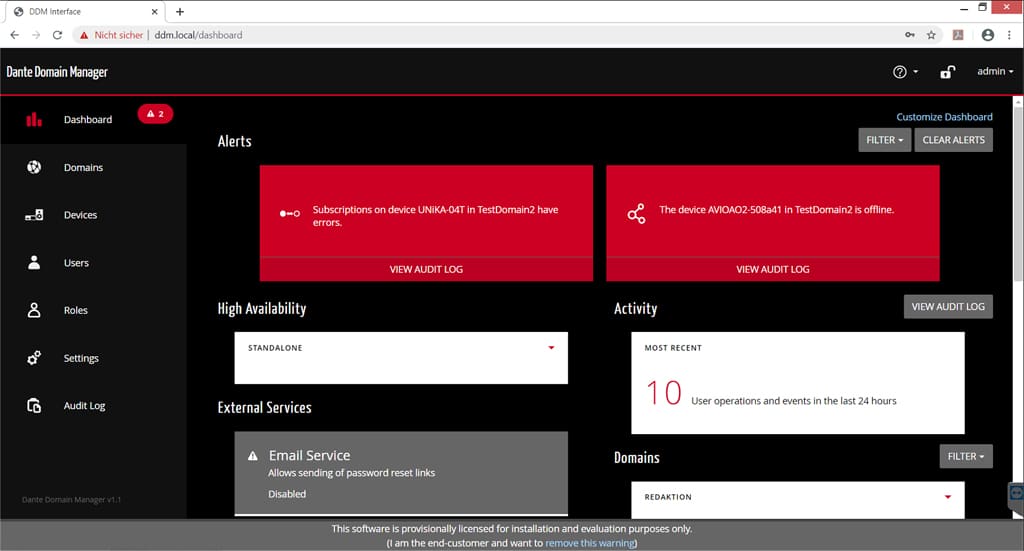This screenshot has width=1024, height=551.
Task: Click the remove this warning link
Action: point(589,543)
